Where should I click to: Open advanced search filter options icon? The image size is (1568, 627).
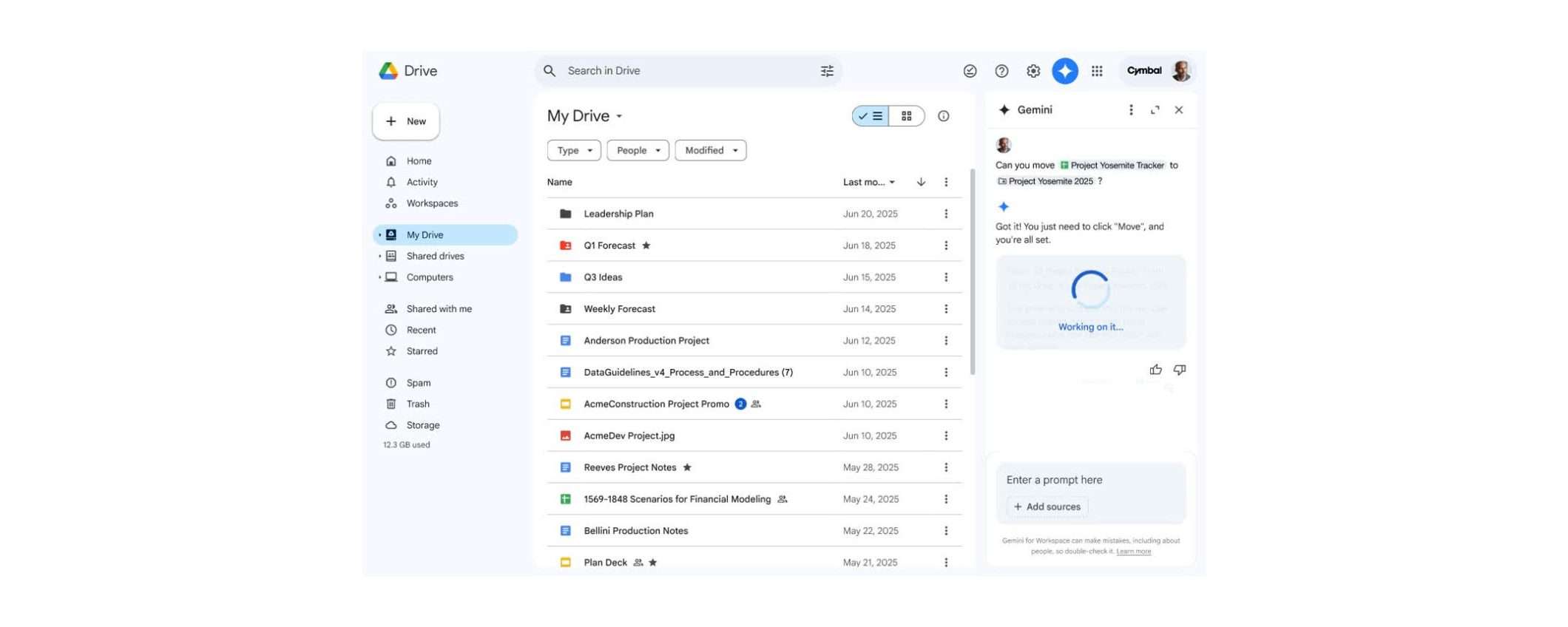[x=827, y=71]
